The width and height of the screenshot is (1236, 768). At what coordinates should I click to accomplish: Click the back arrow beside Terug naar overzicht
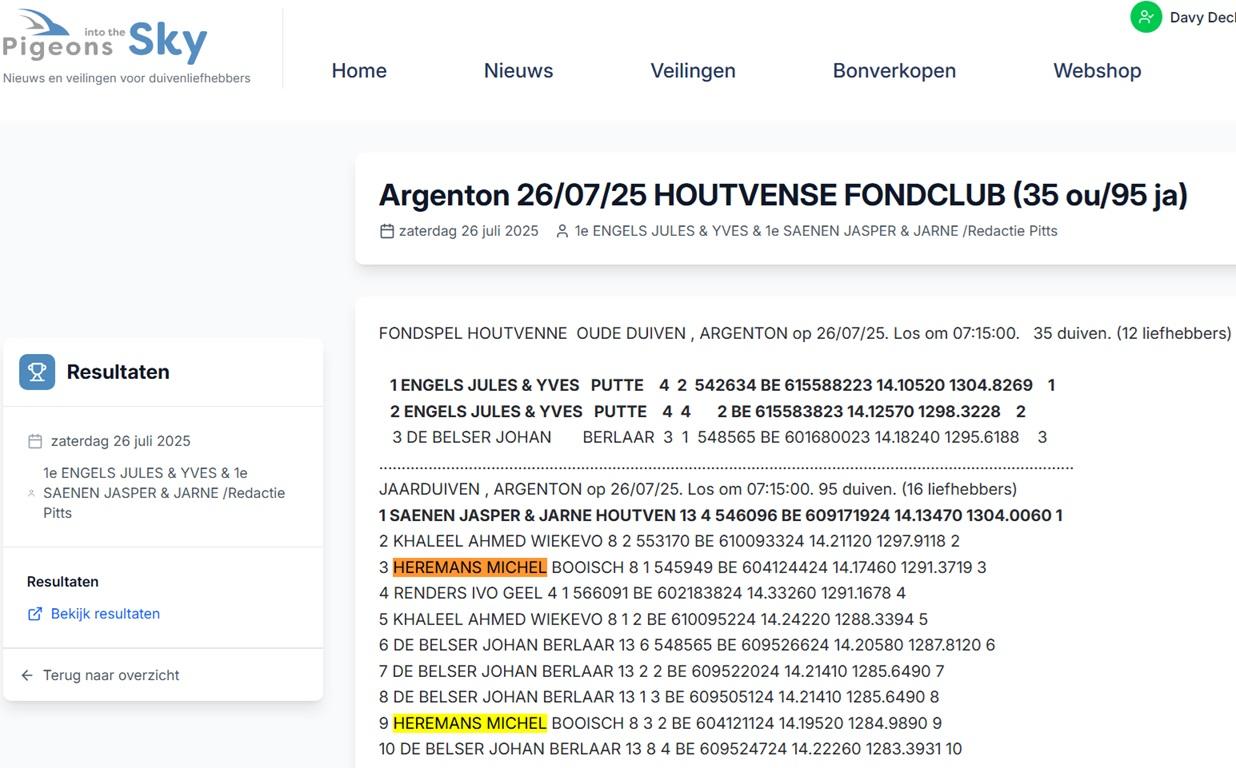pos(25,674)
